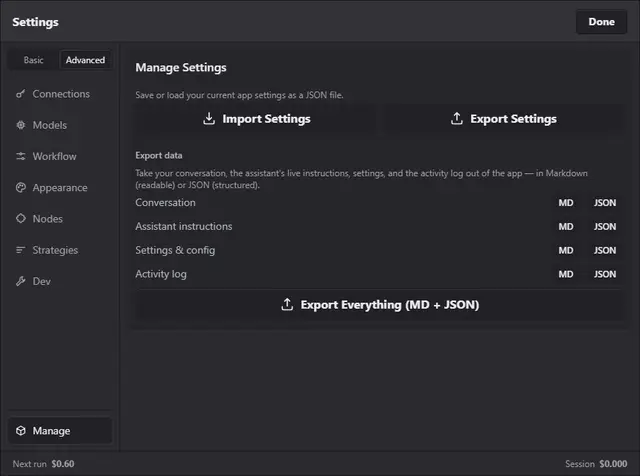
Task: Export Conversation as JSON
Action: (605, 203)
